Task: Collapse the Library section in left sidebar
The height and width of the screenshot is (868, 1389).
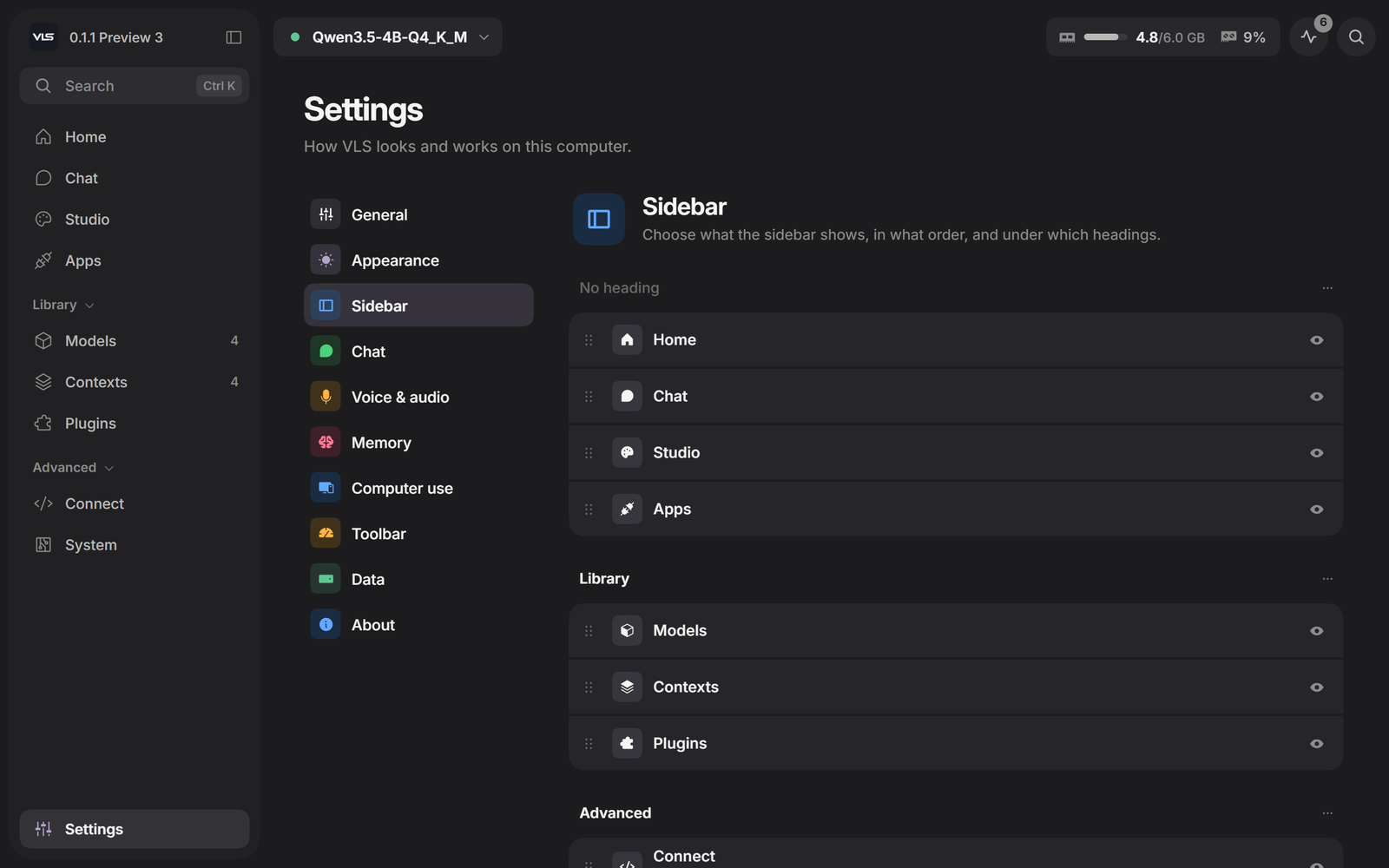Action: [63, 305]
